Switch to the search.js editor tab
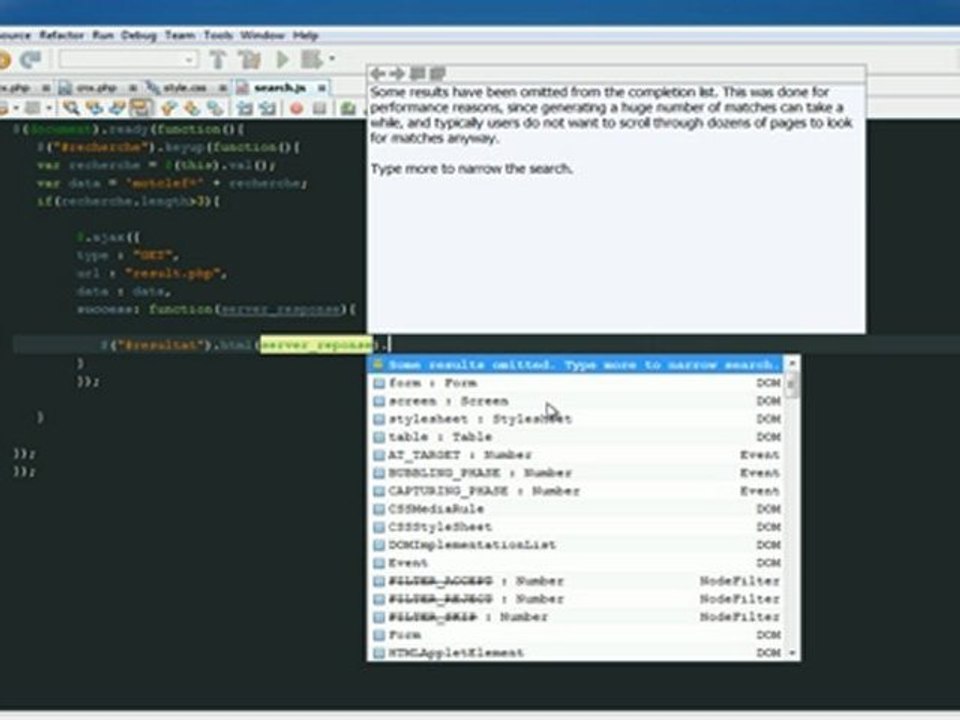This screenshot has width=960, height=720. [x=280, y=88]
